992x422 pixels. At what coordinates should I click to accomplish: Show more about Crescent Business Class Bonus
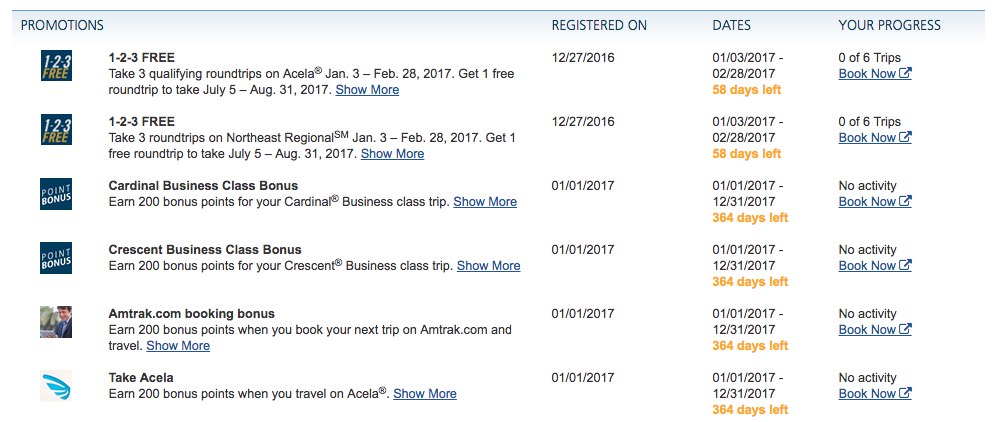click(488, 266)
